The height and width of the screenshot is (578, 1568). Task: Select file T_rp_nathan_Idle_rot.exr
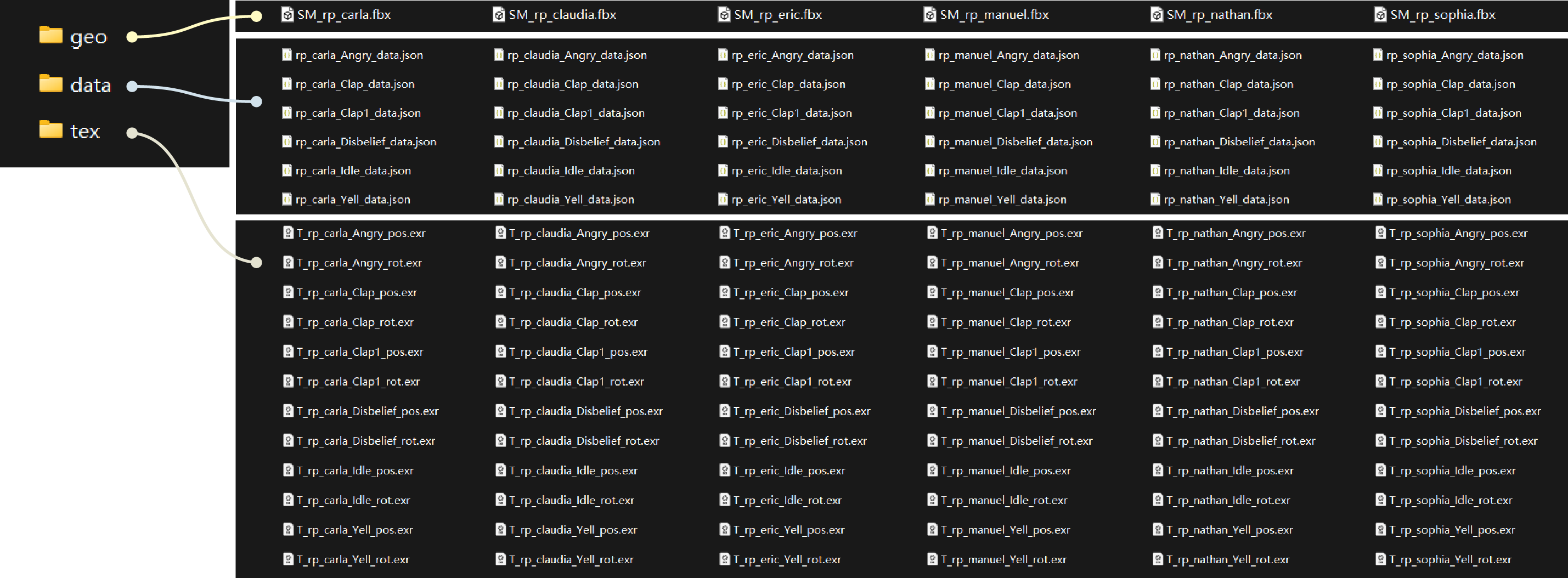click(1228, 501)
